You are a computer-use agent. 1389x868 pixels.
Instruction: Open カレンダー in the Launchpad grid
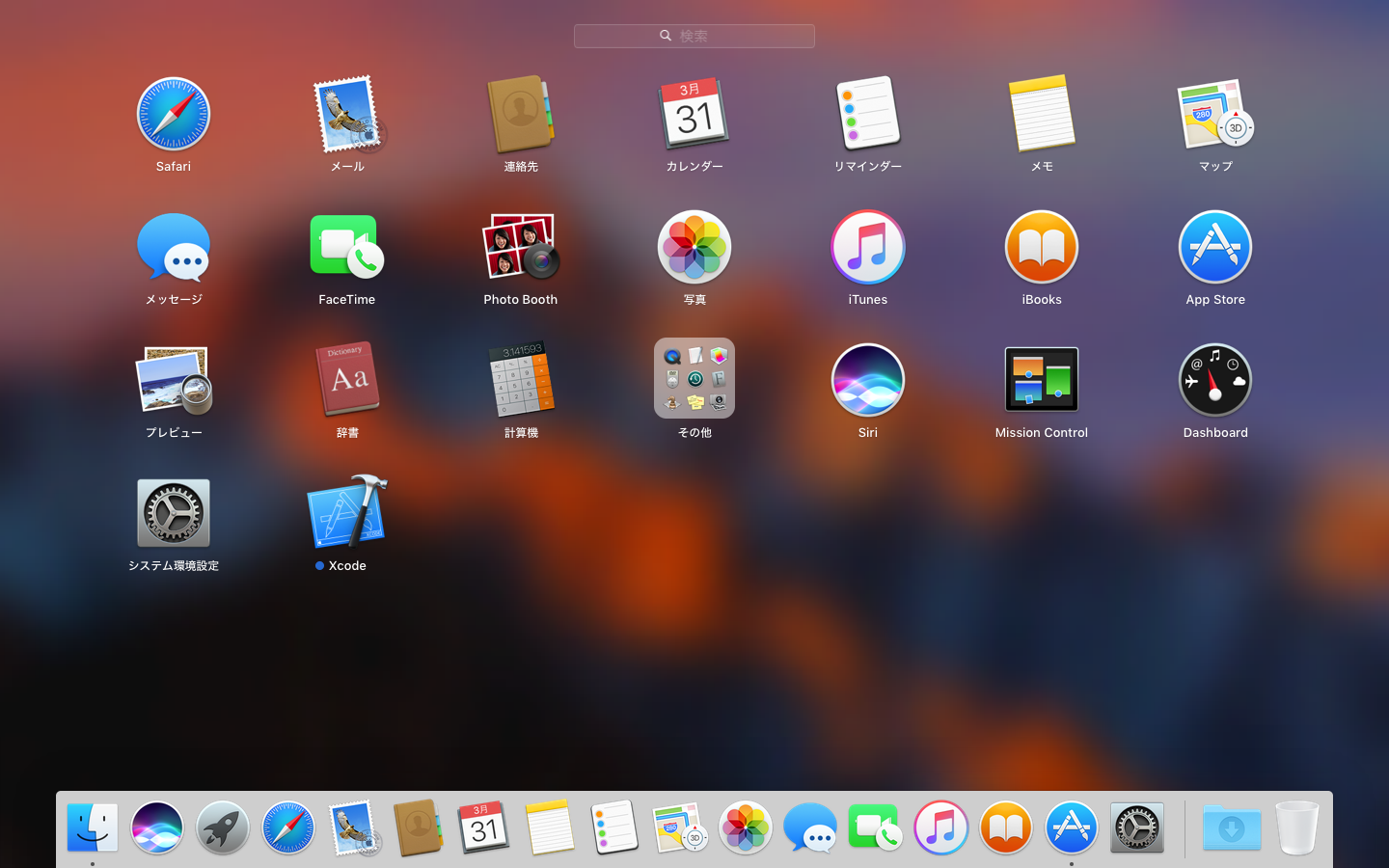pos(694,115)
